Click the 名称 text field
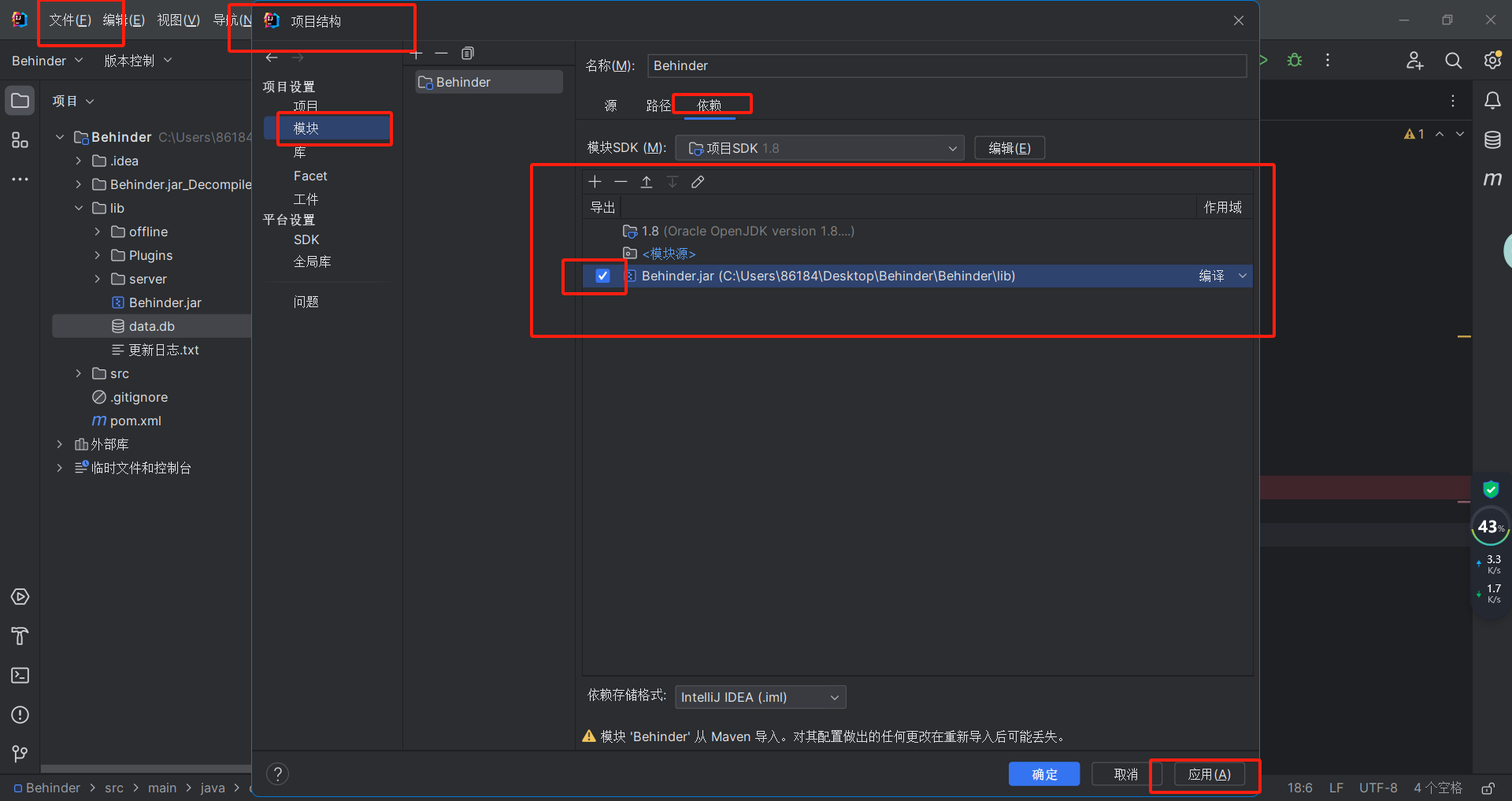Viewport: 1512px width, 801px height. point(947,66)
